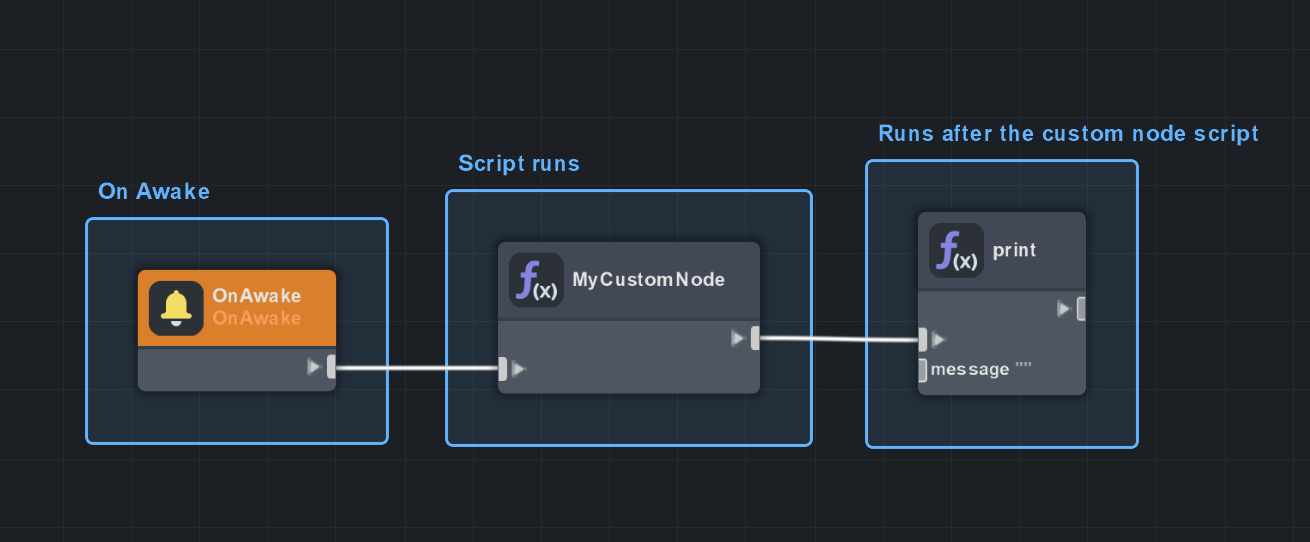Click the print node's output execution port
Viewport: 1310px width, 542px height.
[1081, 309]
